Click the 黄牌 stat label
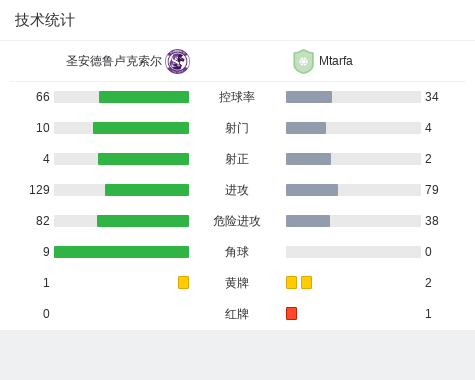The width and height of the screenshot is (475, 380). point(237,283)
